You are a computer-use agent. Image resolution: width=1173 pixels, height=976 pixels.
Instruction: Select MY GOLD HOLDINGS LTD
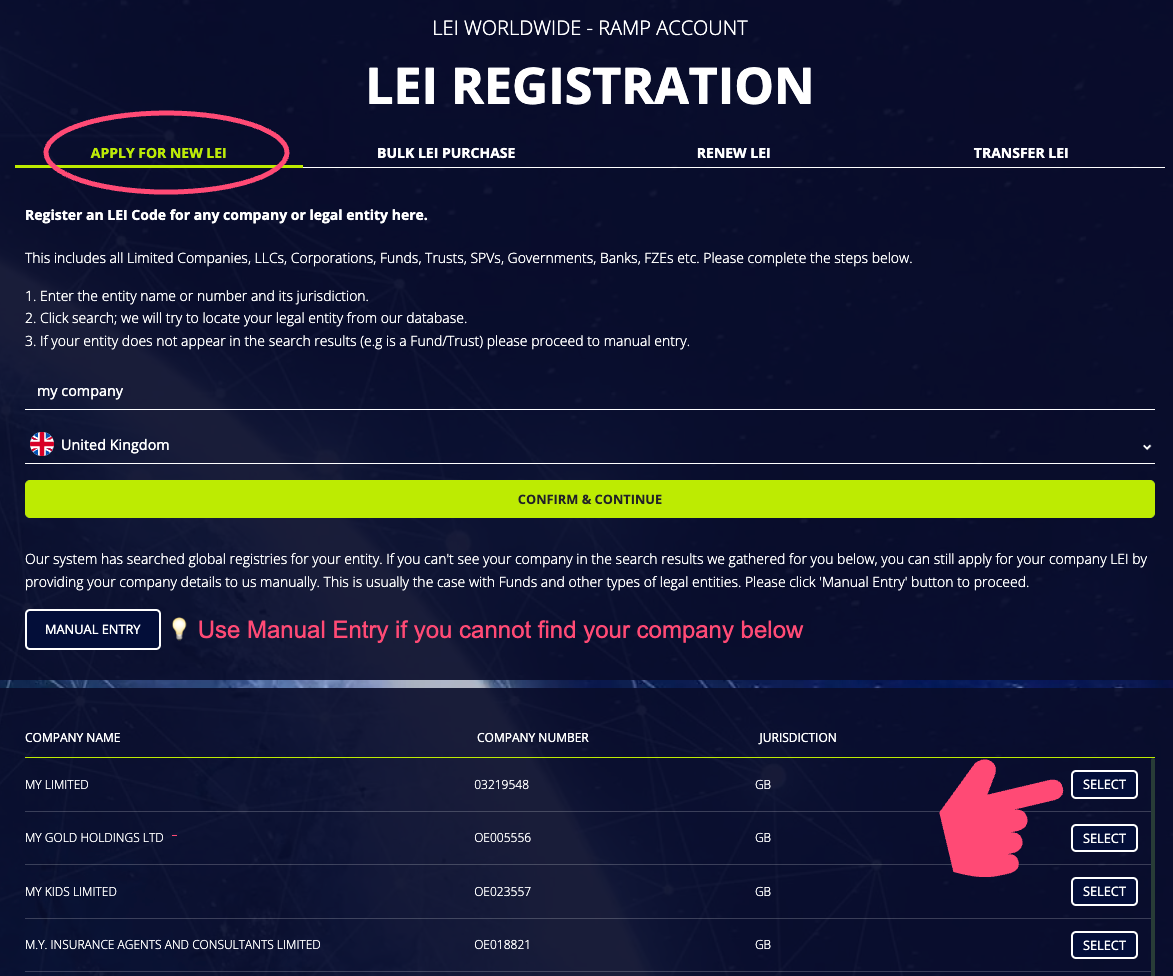pyautogui.click(x=1104, y=838)
